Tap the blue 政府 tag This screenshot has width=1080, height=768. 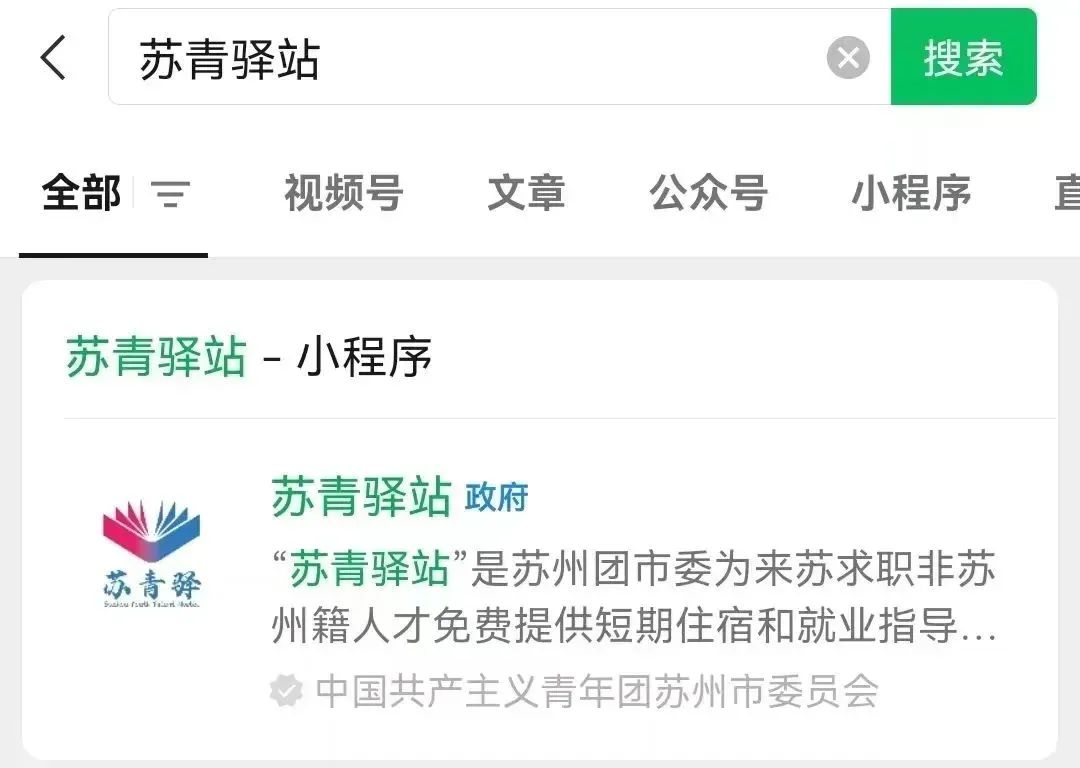(x=497, y=497)
